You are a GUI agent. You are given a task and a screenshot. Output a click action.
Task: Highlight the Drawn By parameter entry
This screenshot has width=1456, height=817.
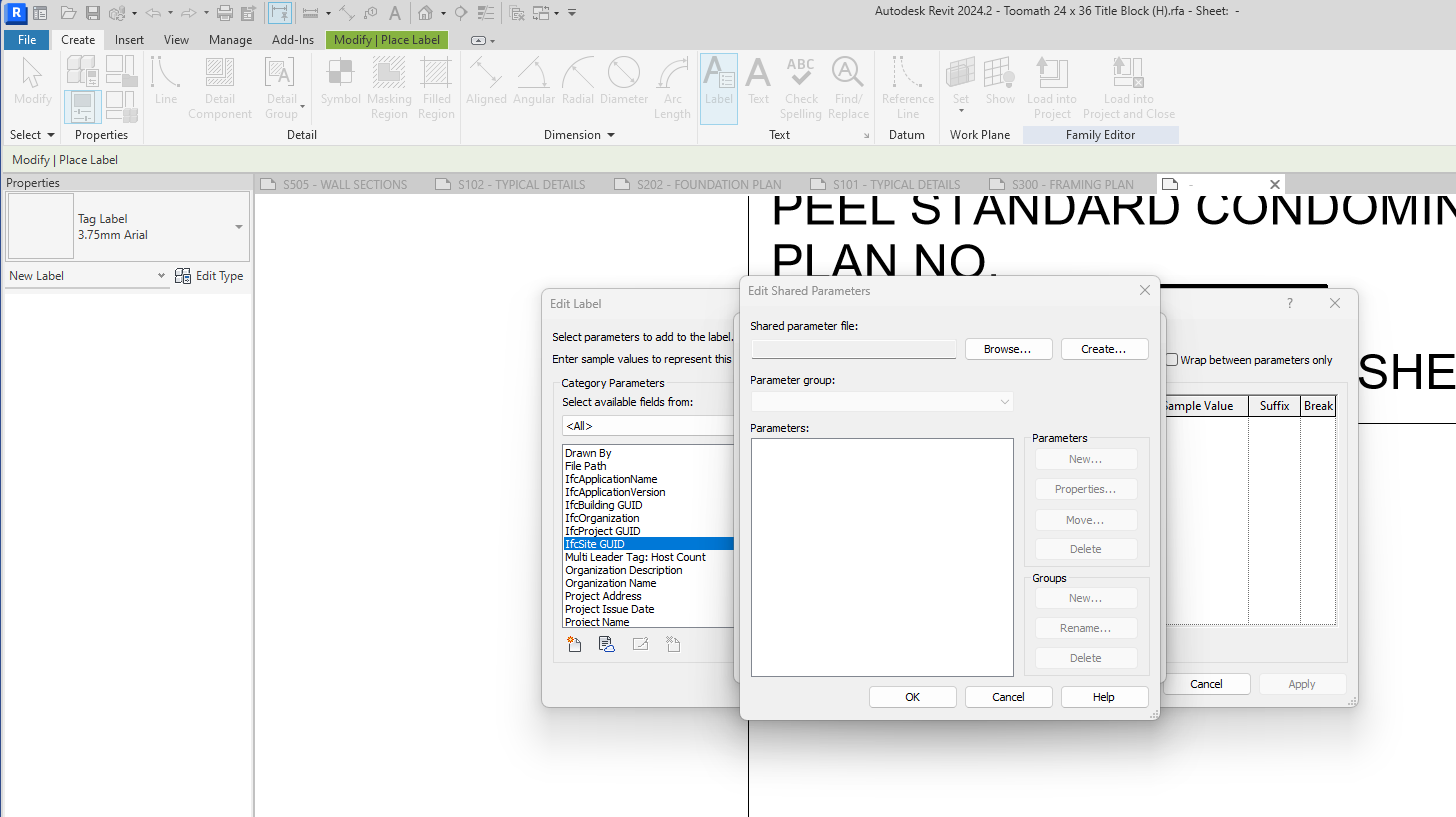click(648, 452)
